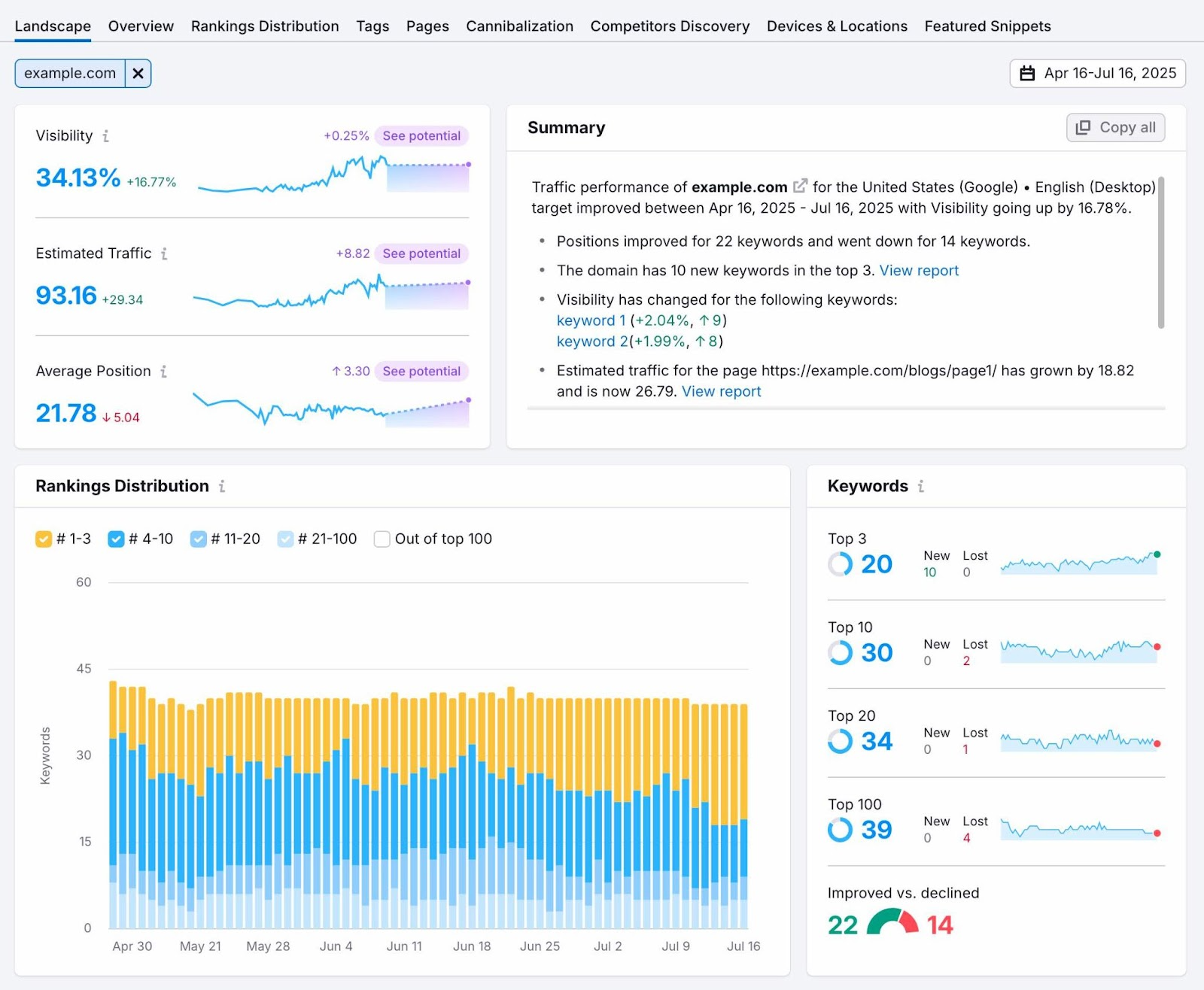
Task: Enable the Out of top 100 checkbox
Action: 382,539
